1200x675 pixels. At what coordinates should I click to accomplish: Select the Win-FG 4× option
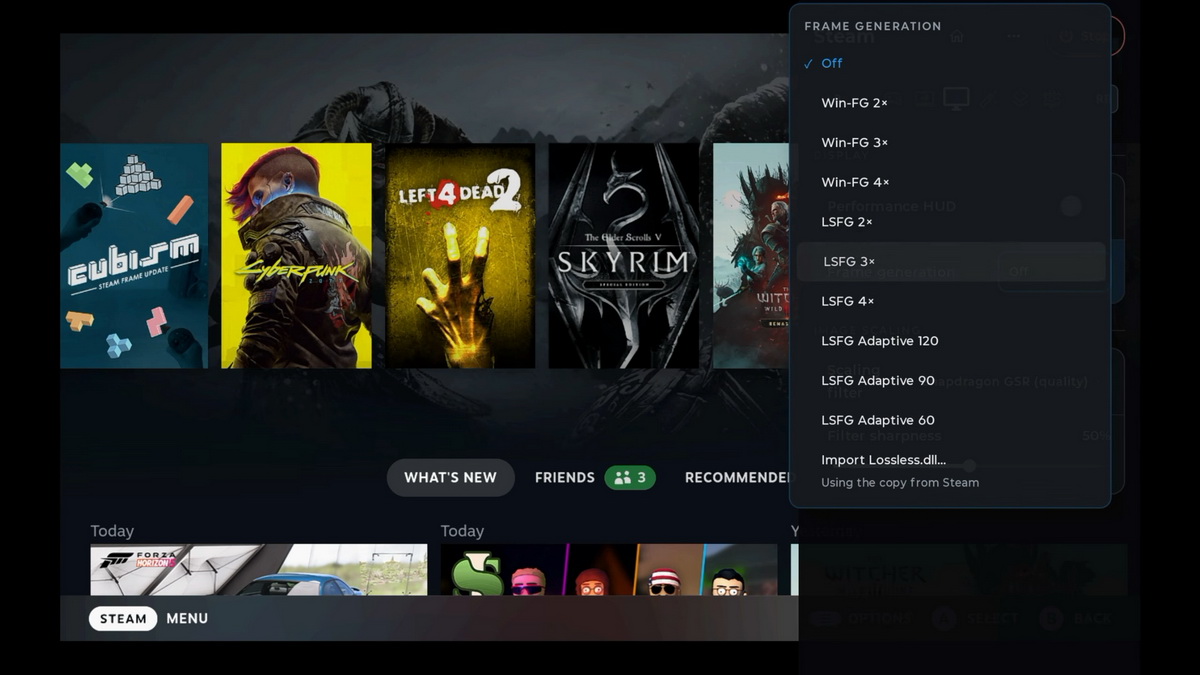pyautogui.click(x=950, y=182)
